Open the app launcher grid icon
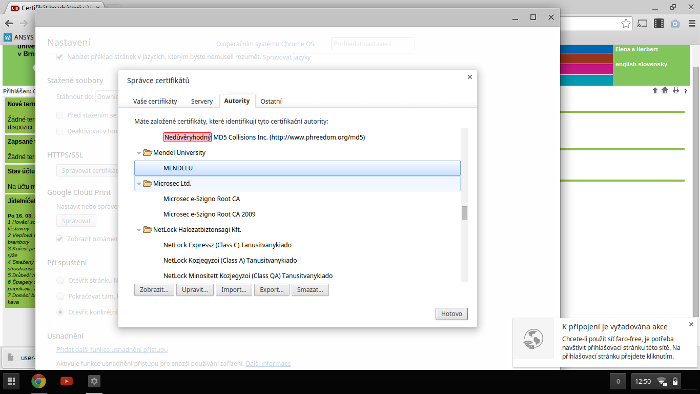The width and height of the screenshot is (700, 394). point(12,381)
